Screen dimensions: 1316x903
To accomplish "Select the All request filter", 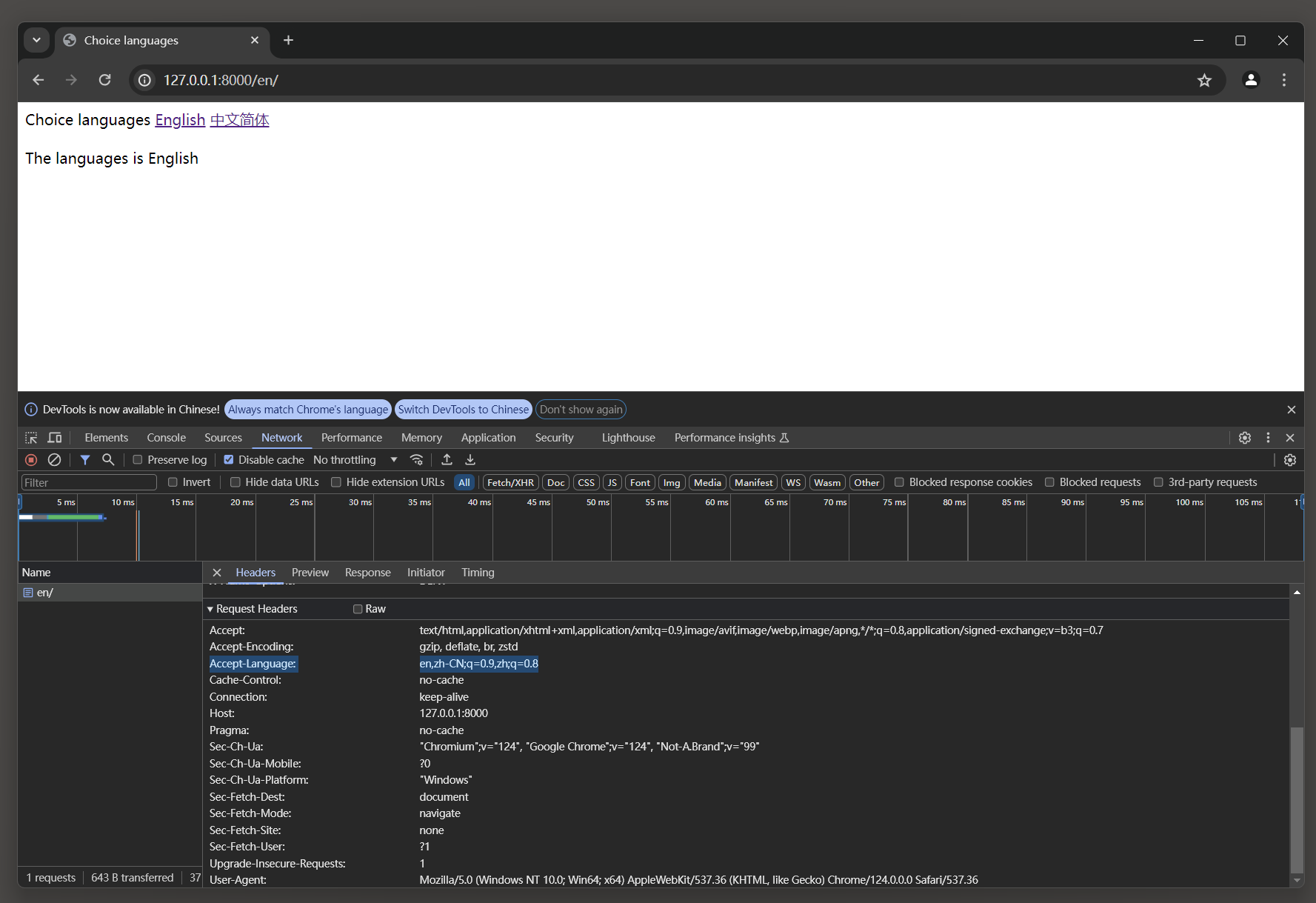I will [x=464, y=482].
